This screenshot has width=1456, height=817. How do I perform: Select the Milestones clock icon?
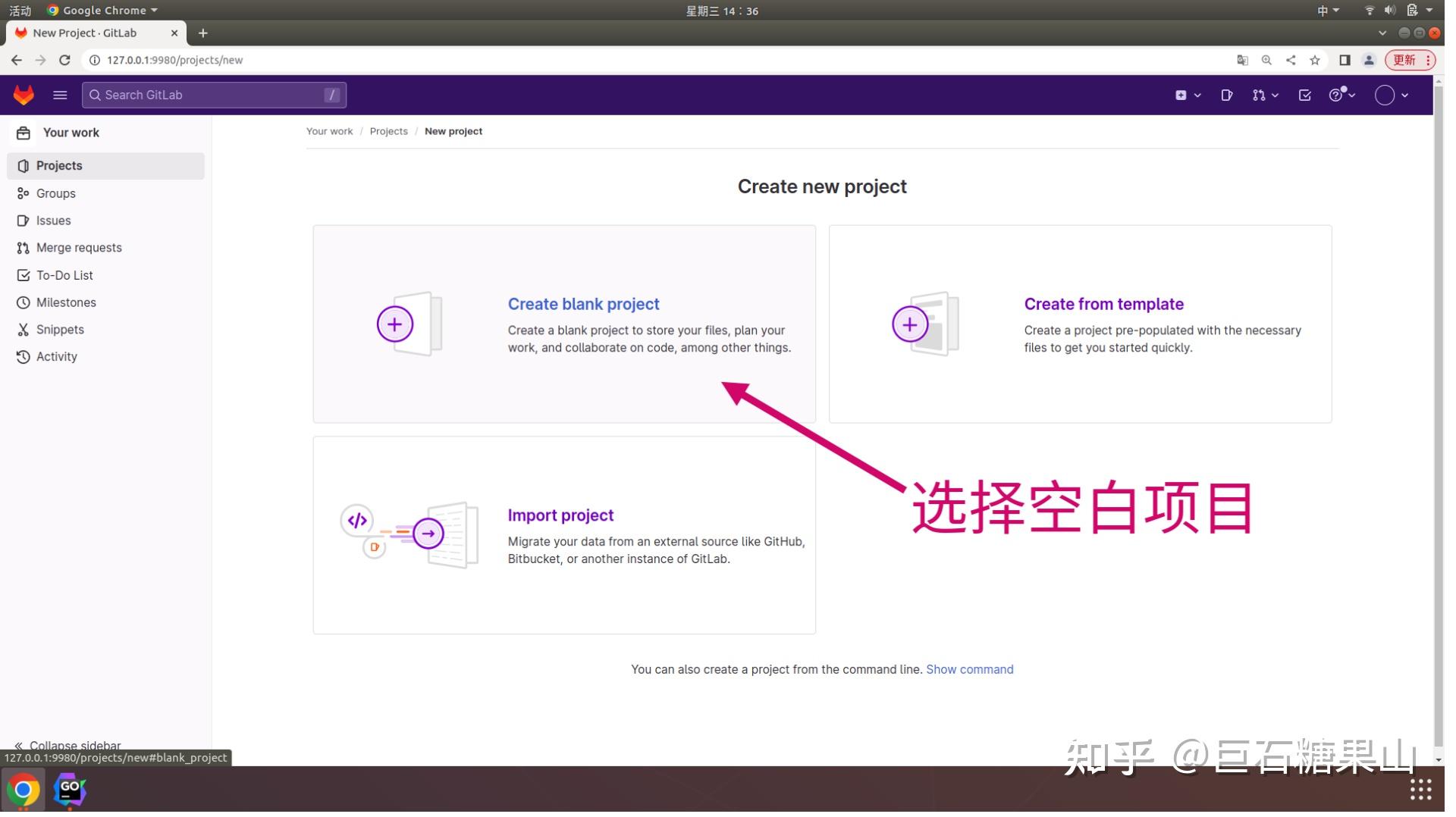pos(23,302)
